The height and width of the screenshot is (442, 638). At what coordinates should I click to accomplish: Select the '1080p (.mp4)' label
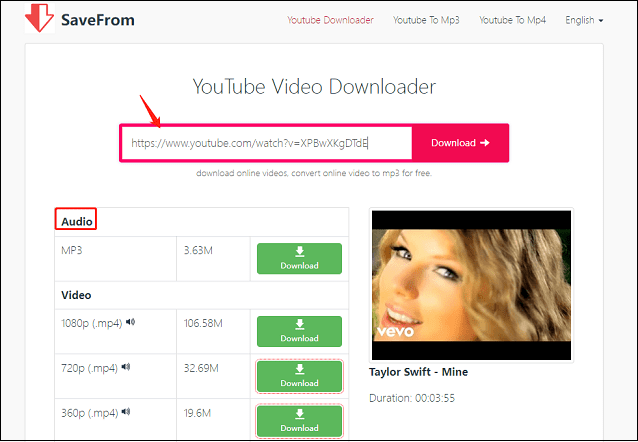click(92, 324)
